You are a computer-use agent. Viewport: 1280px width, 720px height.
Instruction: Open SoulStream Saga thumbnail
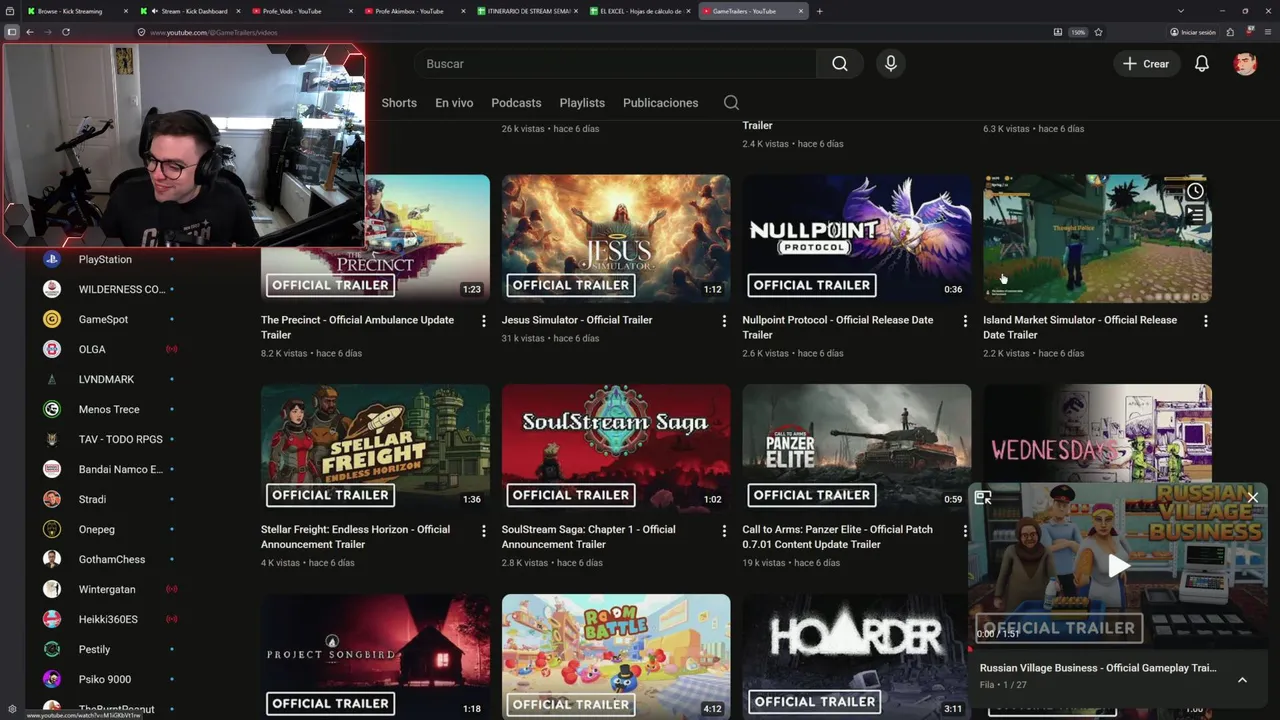(x=616, y=449)
